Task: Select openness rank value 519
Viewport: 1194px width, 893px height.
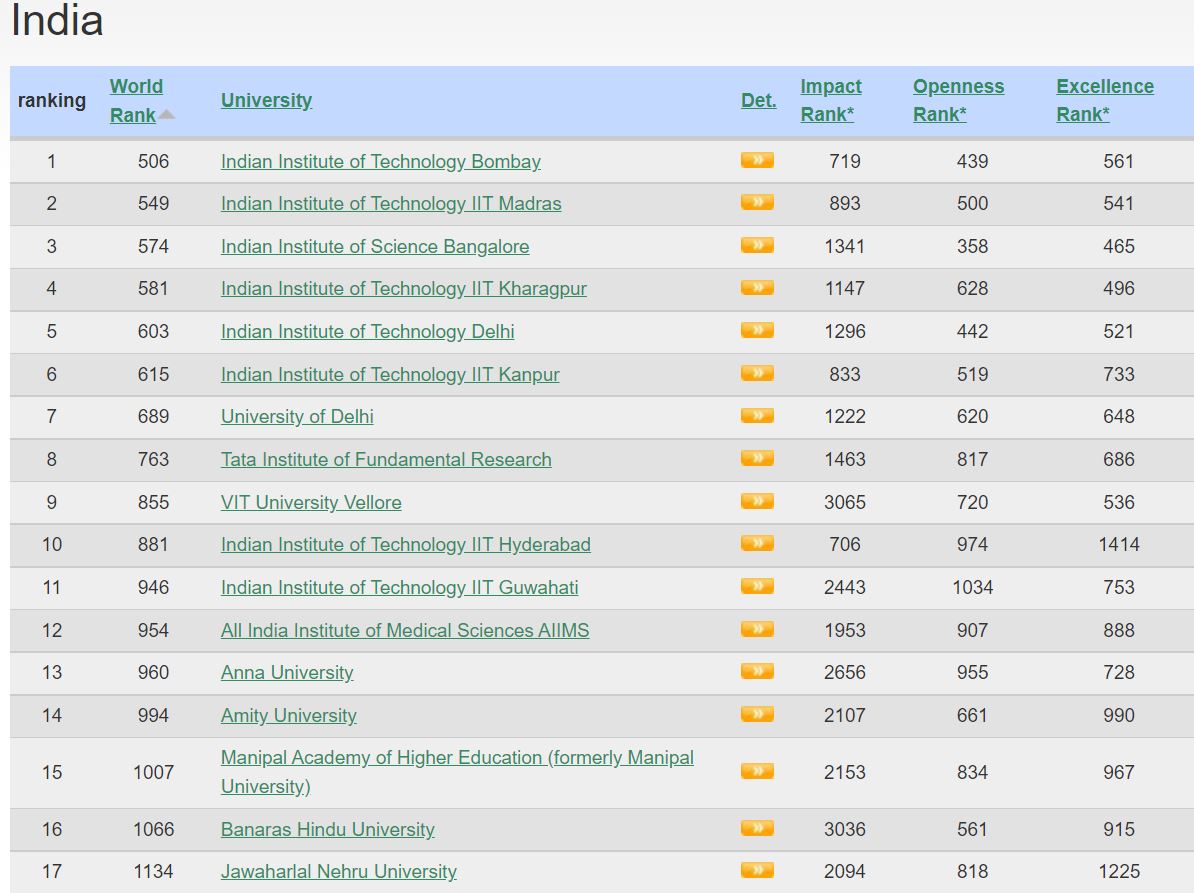Action: pos(972,375)
